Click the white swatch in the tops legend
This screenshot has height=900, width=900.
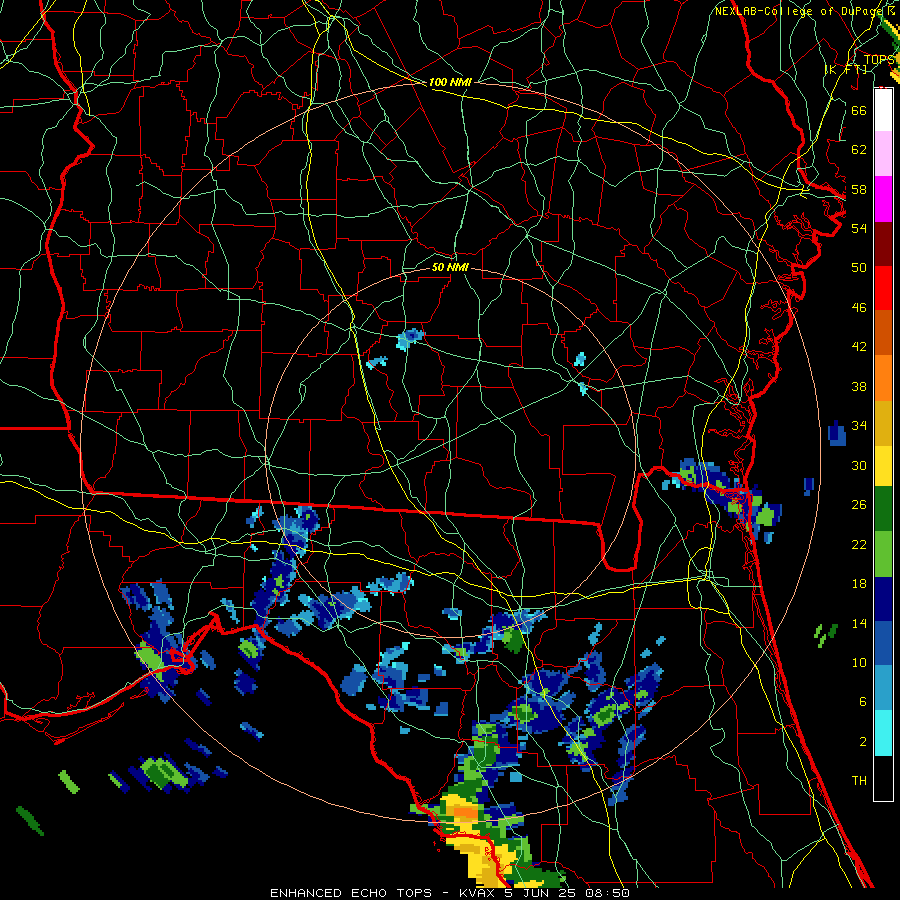[x=883, y=110]
